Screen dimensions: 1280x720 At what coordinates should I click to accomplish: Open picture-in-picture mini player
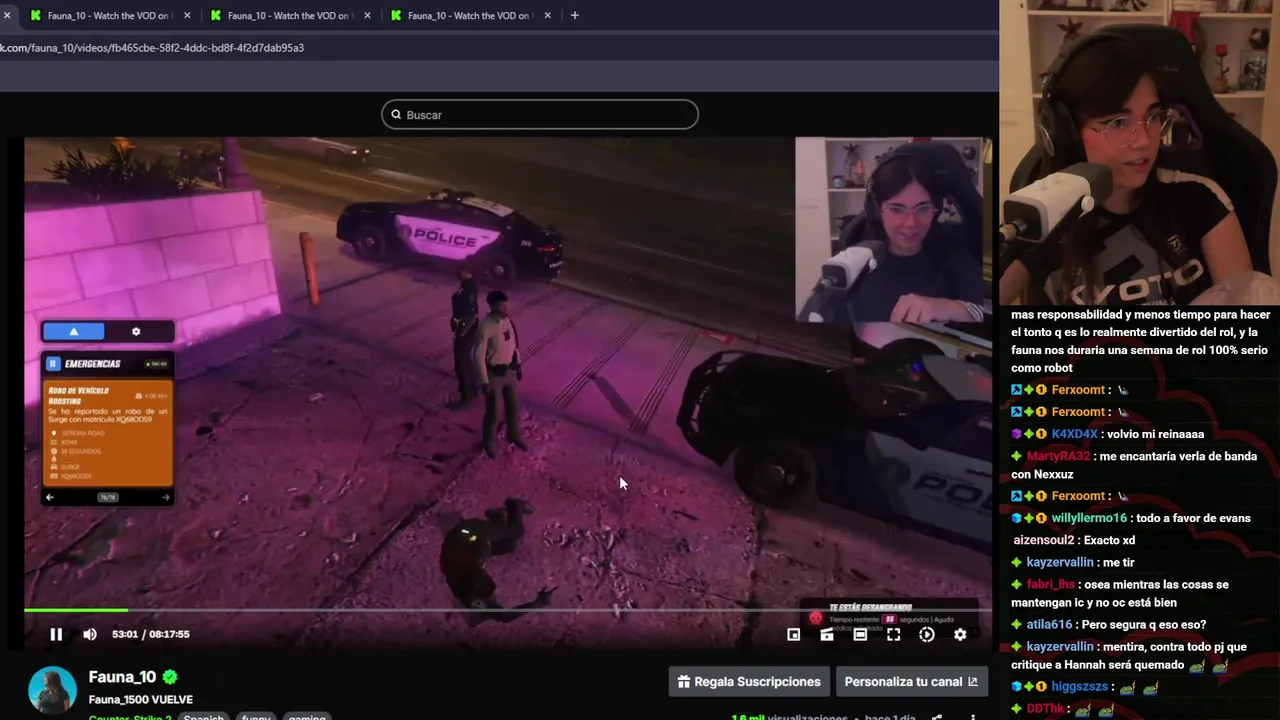[x=793, y=634]
